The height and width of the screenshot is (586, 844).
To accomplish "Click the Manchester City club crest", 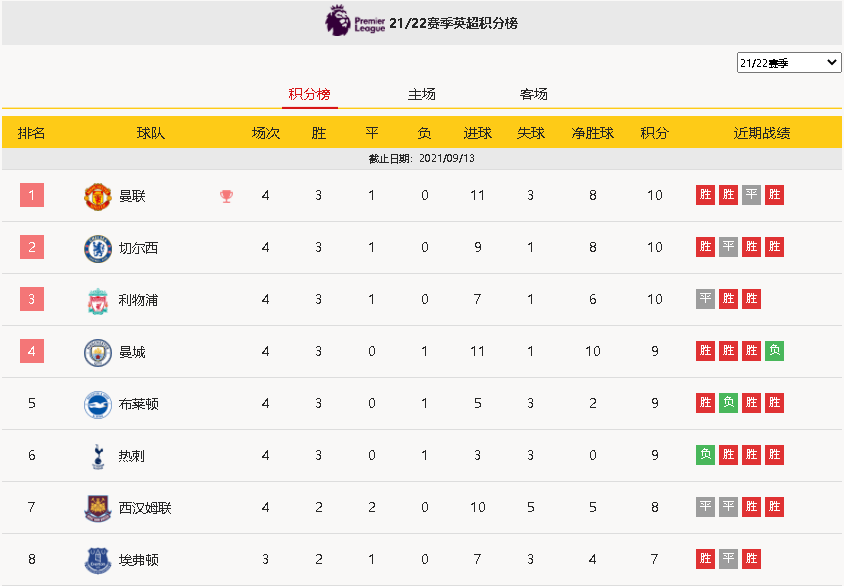I will pyautogui.click(x=98, y=352).
